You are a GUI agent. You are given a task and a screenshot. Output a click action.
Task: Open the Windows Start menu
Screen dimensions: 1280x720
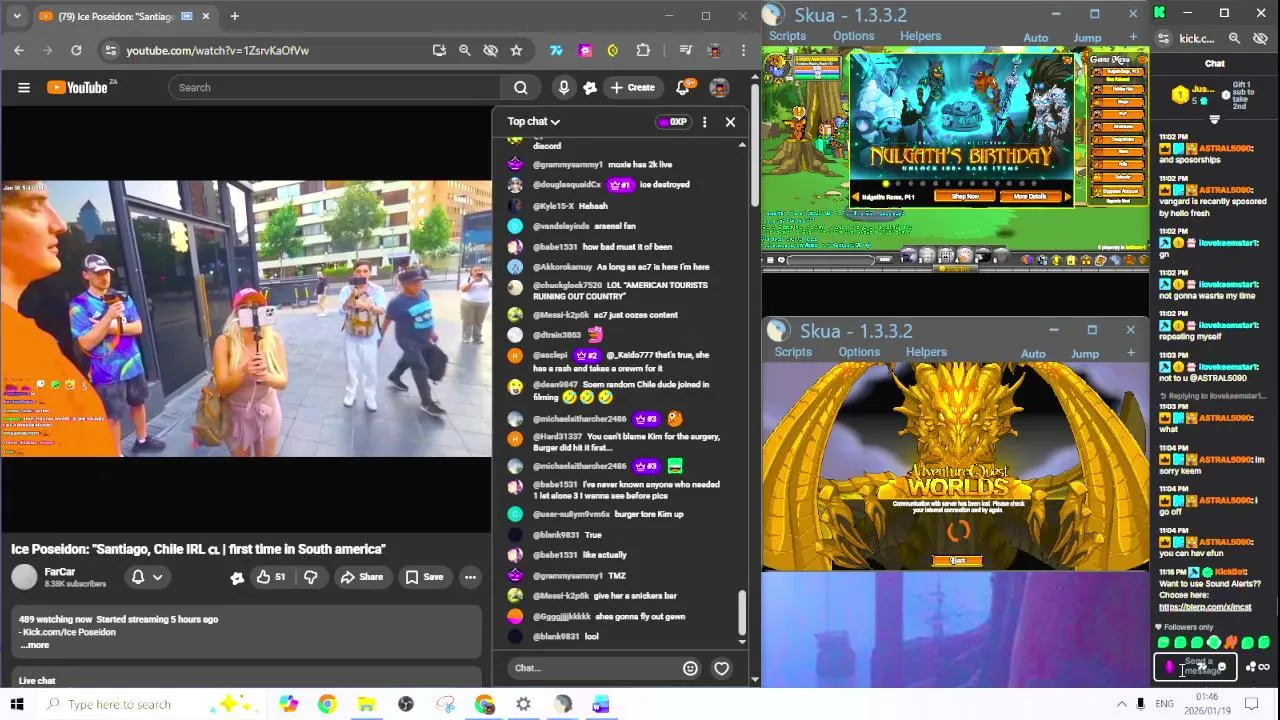[x=17, y=704]
